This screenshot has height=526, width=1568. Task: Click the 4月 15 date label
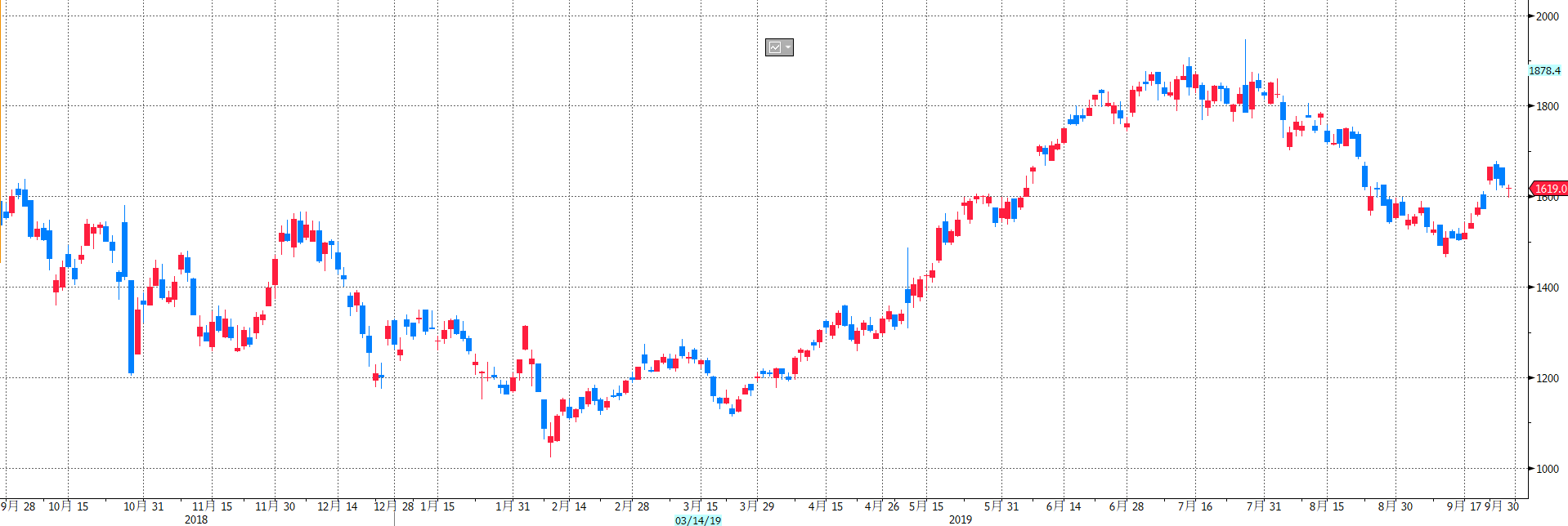pyautogui.click(x=826, y=506)
